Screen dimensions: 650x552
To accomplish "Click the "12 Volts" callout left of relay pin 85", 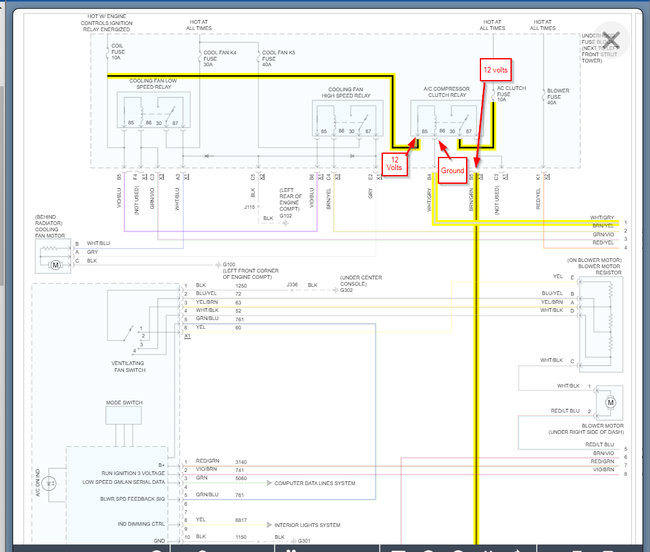I will click(x=394, y=163).
